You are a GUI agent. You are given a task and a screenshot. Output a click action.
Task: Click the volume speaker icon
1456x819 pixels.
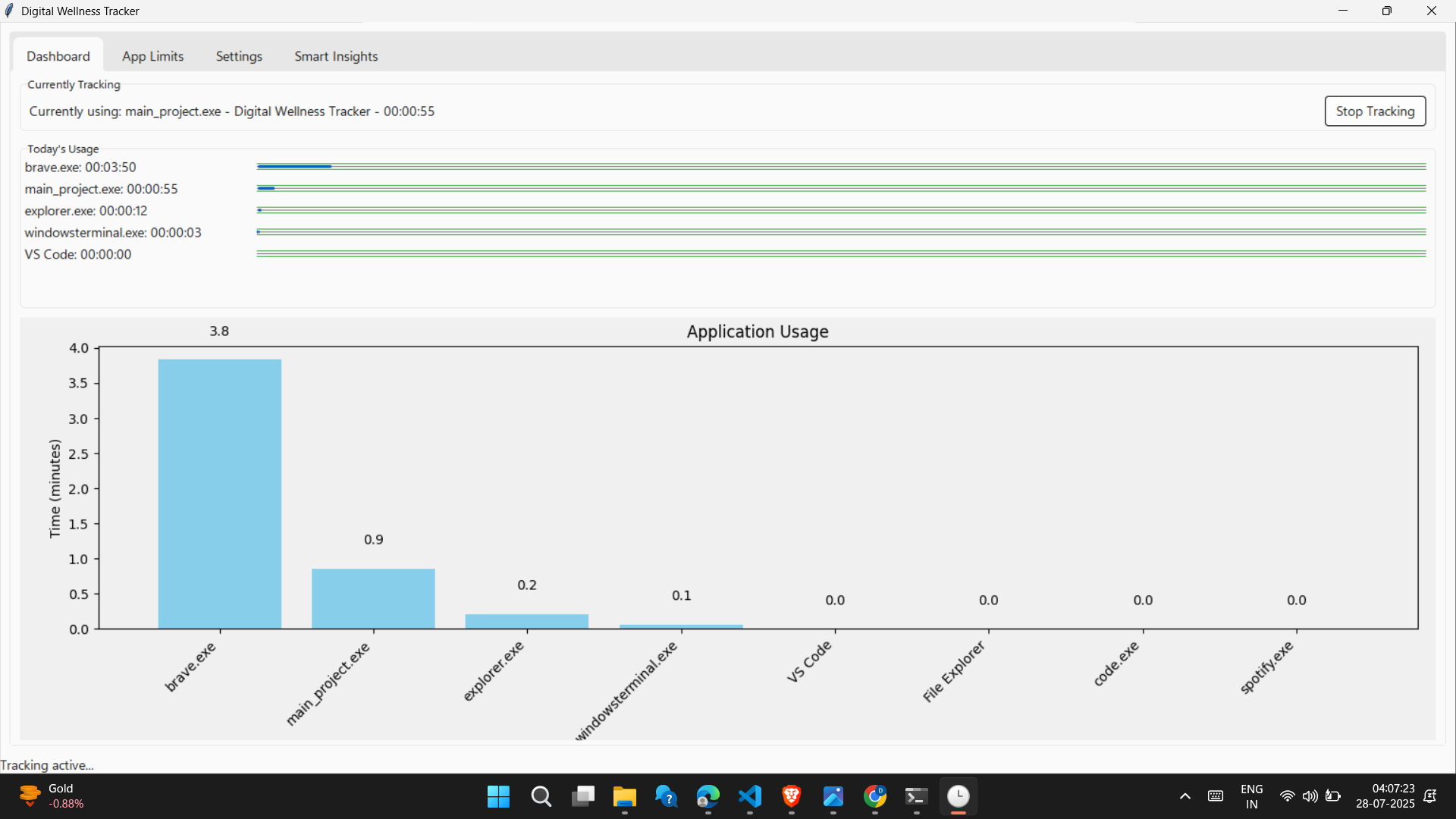[1310, 796]
